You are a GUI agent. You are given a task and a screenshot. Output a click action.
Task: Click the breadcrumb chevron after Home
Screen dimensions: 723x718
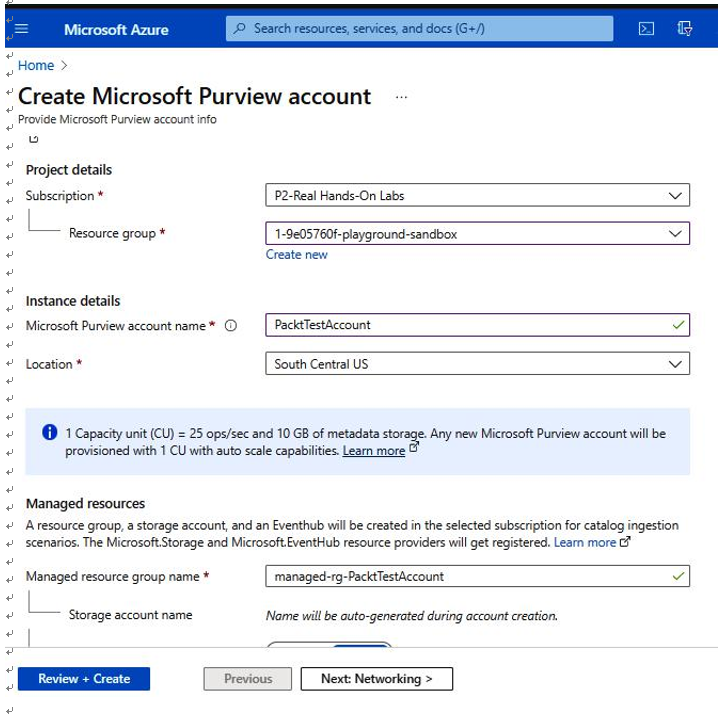click(64, 65)
